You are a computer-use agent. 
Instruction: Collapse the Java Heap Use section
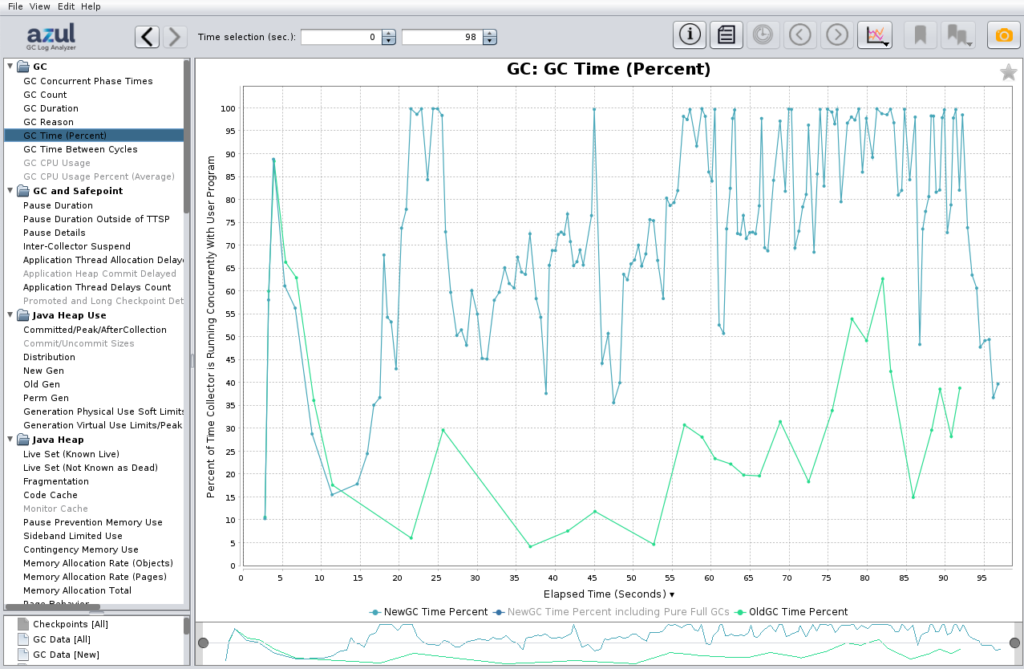point(11,315)
